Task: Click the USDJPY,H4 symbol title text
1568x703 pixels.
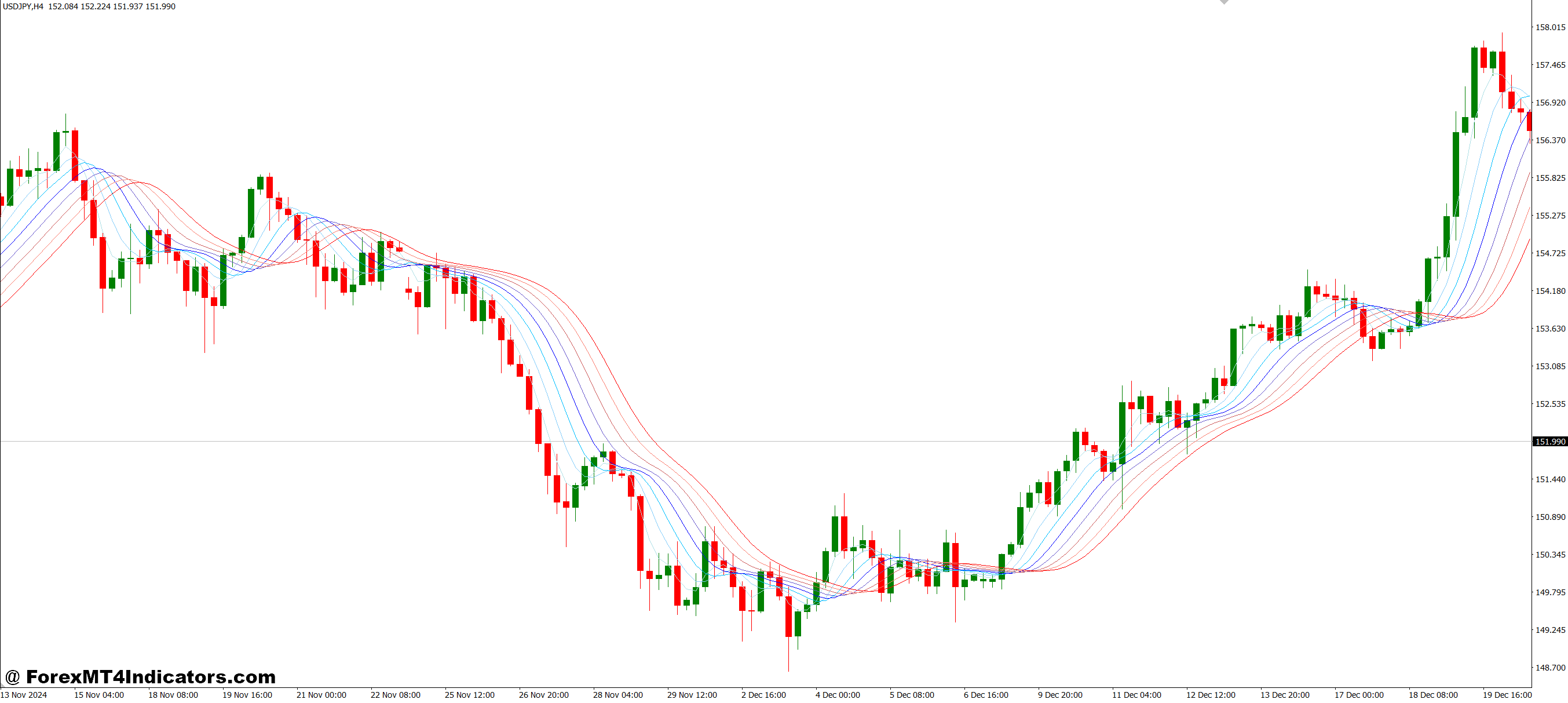Action: (x=23, y=7)
